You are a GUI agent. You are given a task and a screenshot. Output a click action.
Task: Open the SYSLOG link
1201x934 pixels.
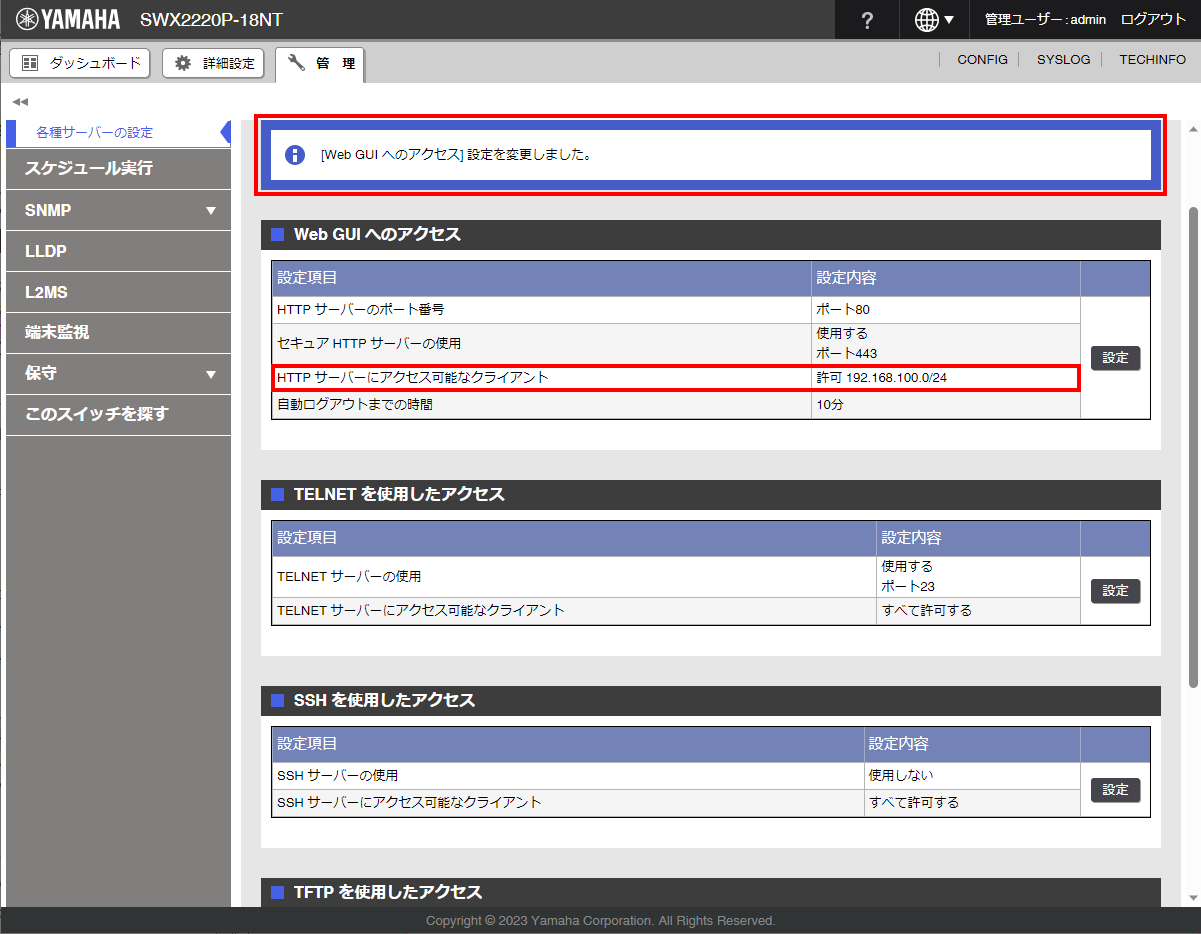1063,60
